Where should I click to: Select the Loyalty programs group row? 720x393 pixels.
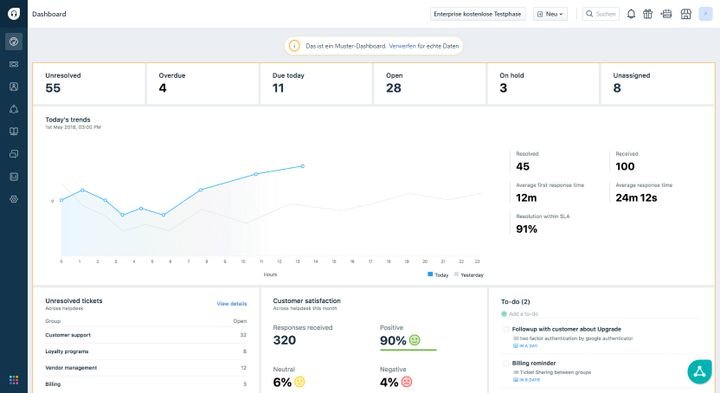(146, 351)
